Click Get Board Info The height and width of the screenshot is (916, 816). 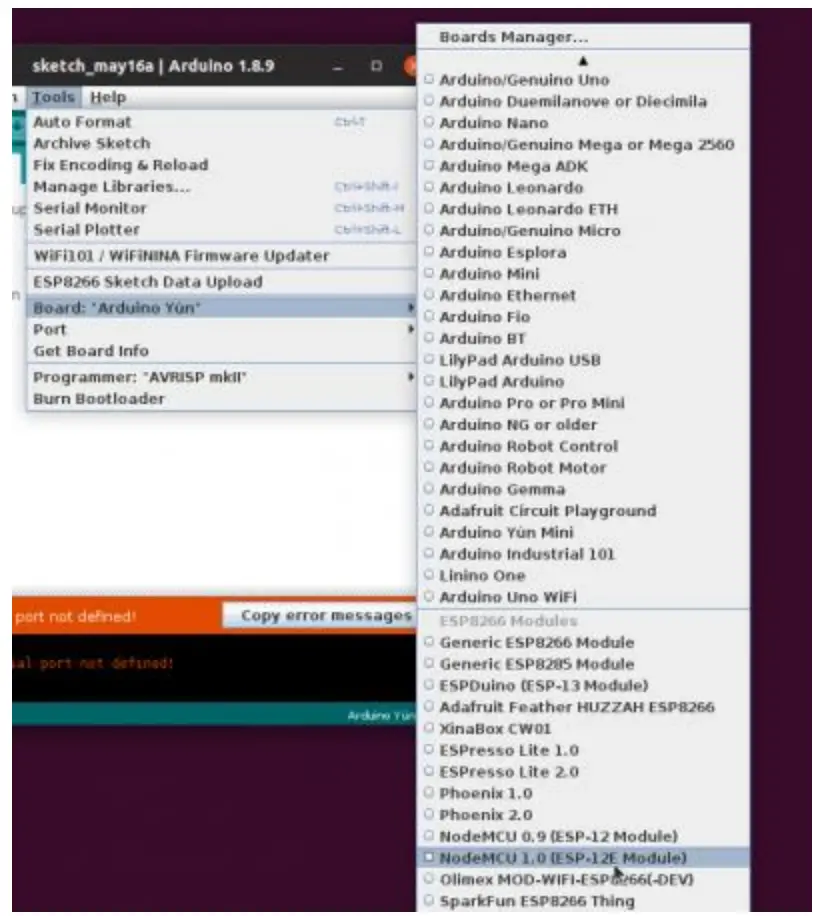[221, 351]
